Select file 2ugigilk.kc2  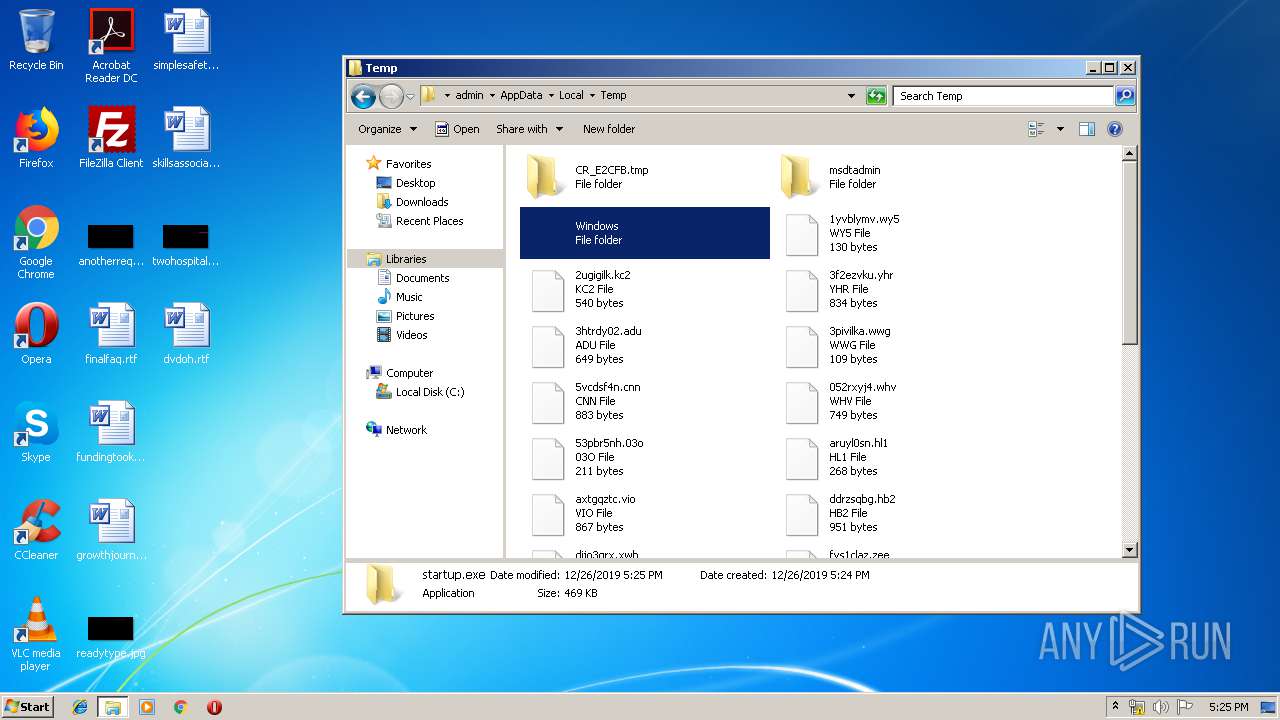(645, 289)
